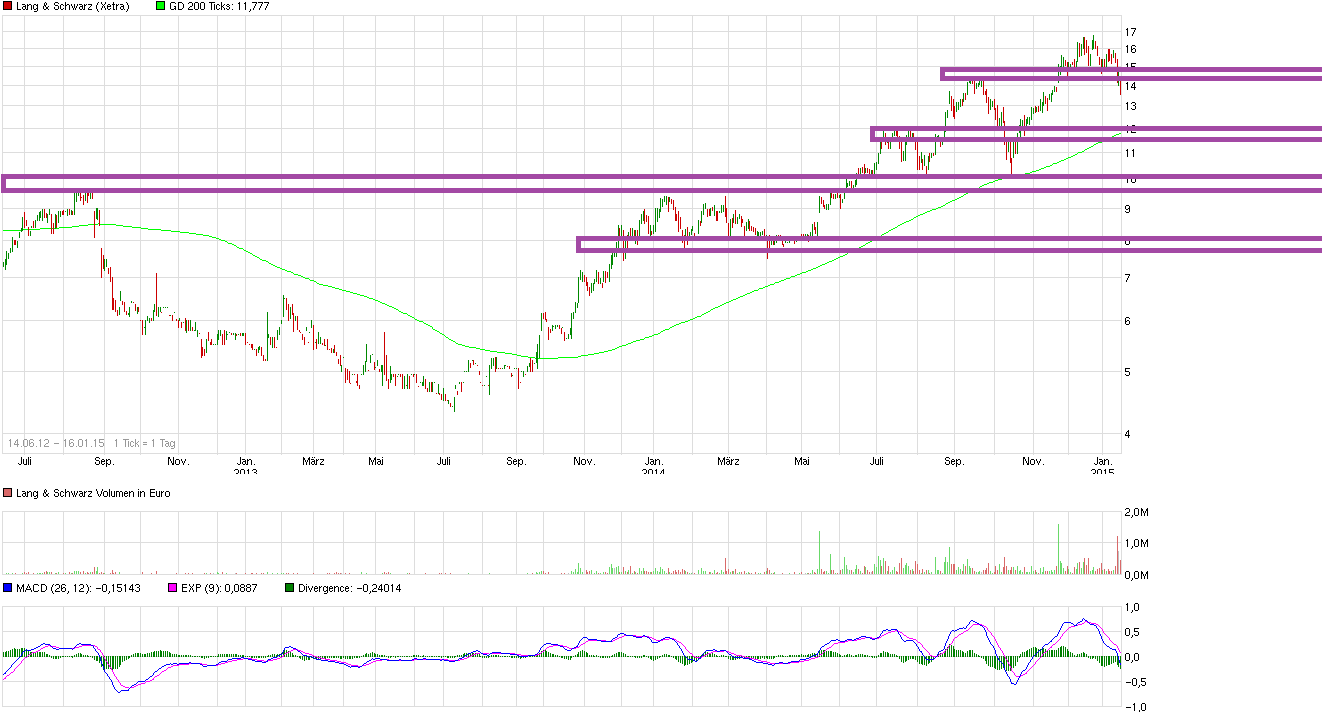Click the green GD 200 legend square
This screenshot has width=1322, height=721.
click(x=163, y=6)
